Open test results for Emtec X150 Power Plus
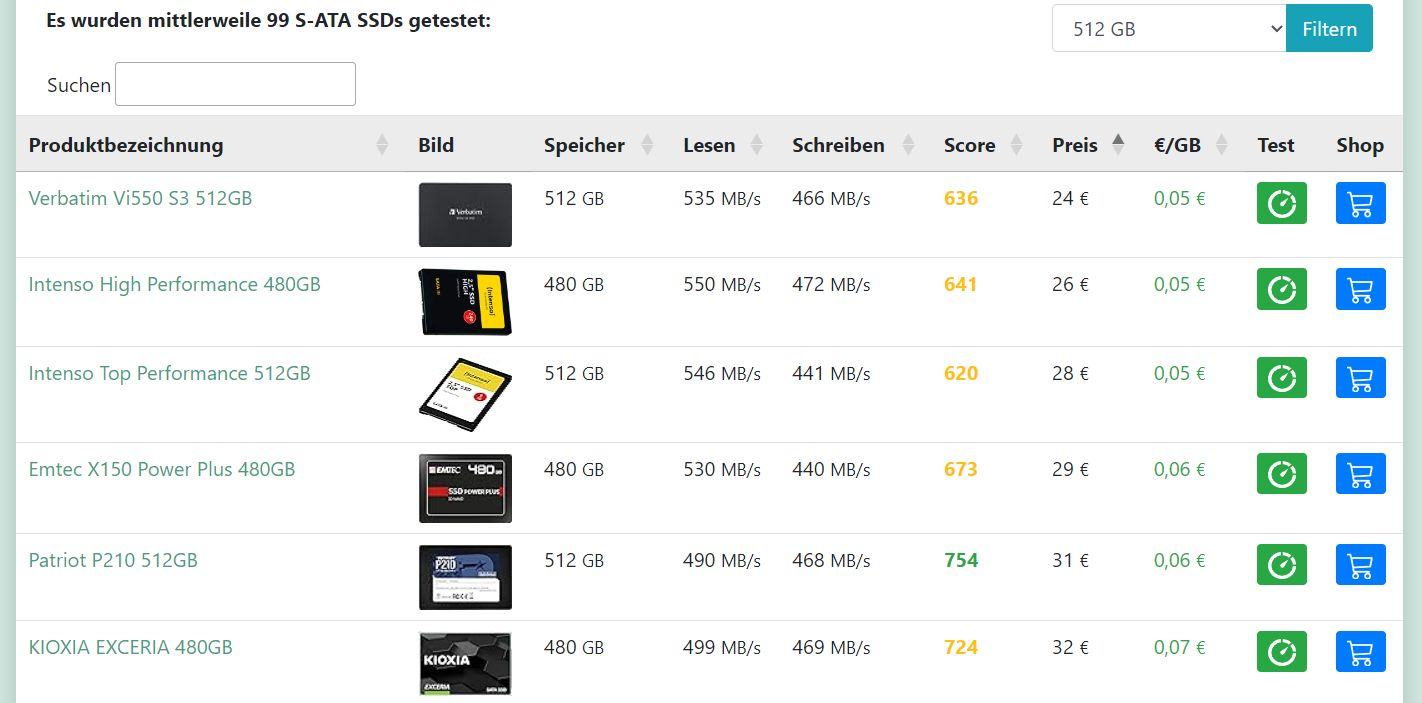Screen dimensions: 1422x703 click(x=1281, y=474)
